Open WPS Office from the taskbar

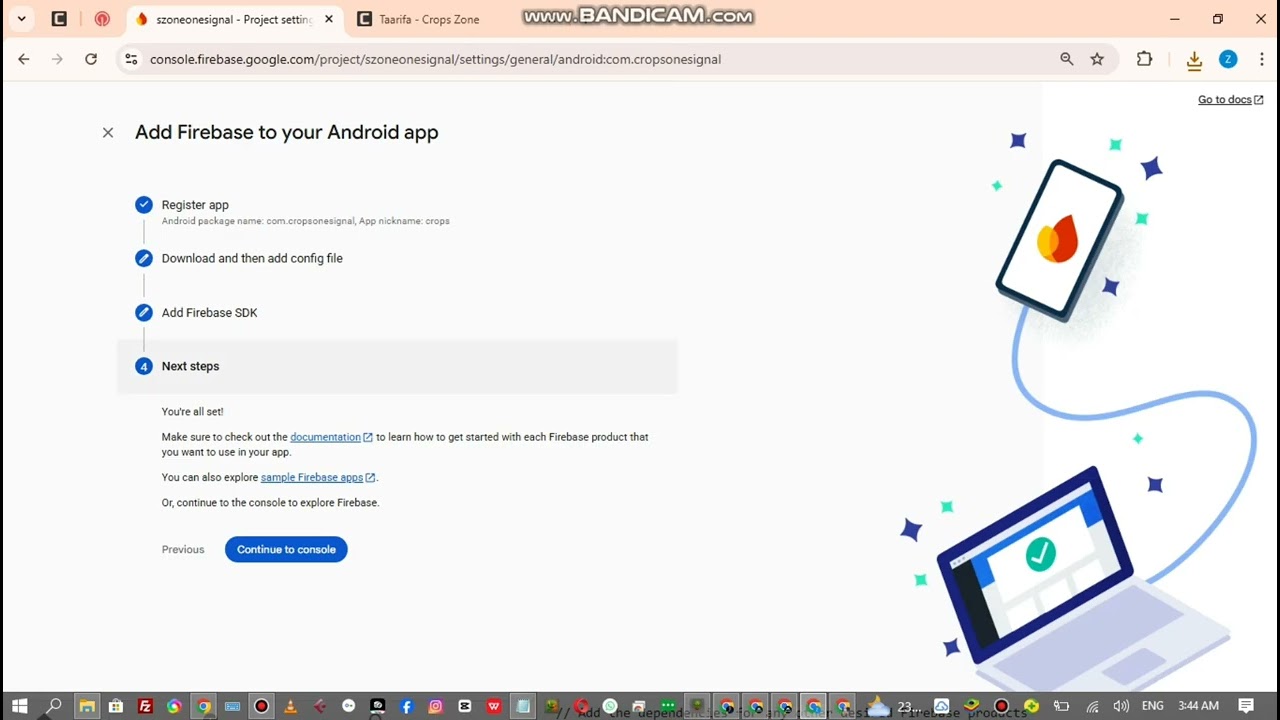[493, 706]
